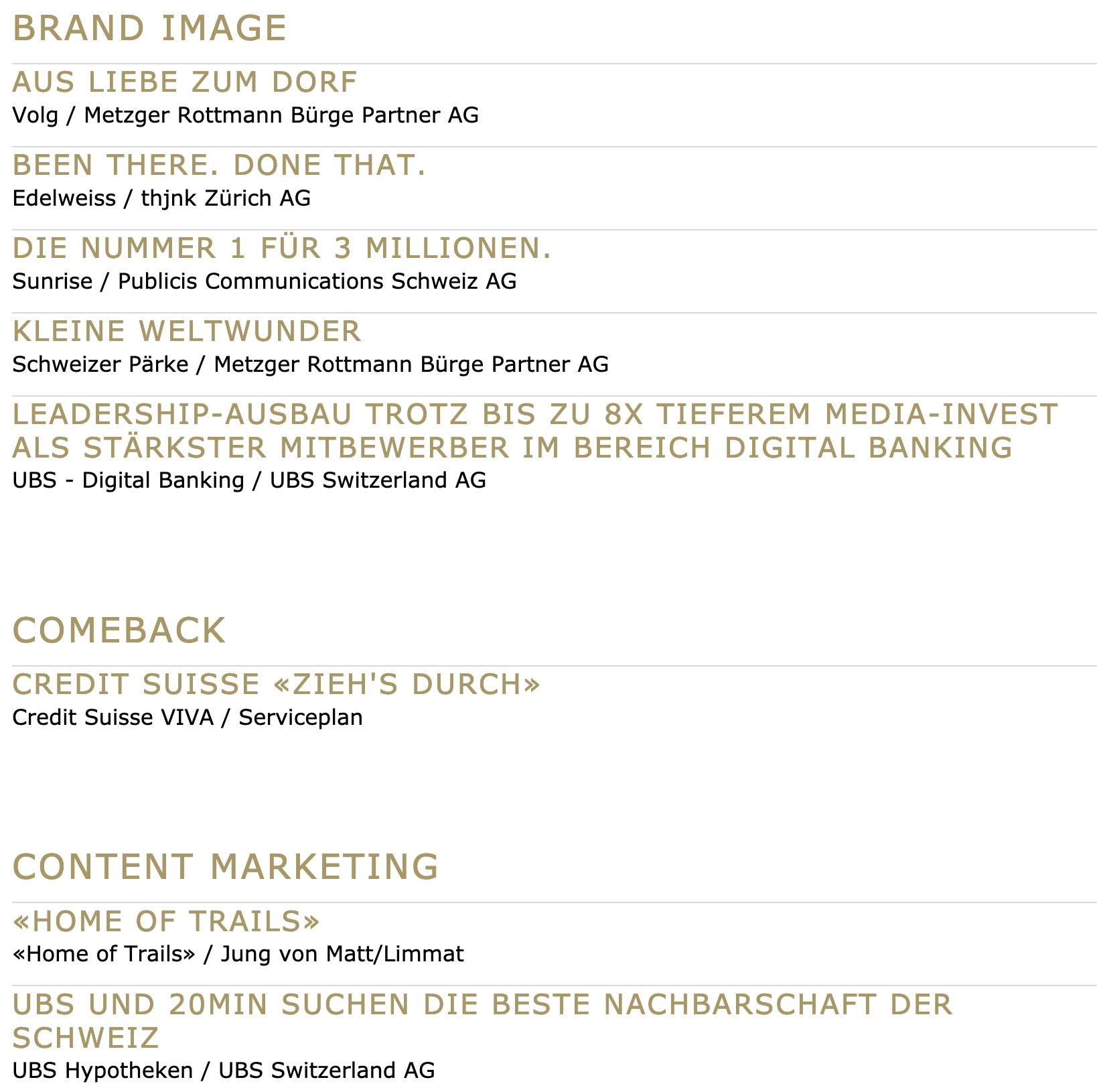The height and width of the screenshot is (1092, 1097).
Task: Open the "Kleine Weltwunder" entry
Action: [187, 331]
